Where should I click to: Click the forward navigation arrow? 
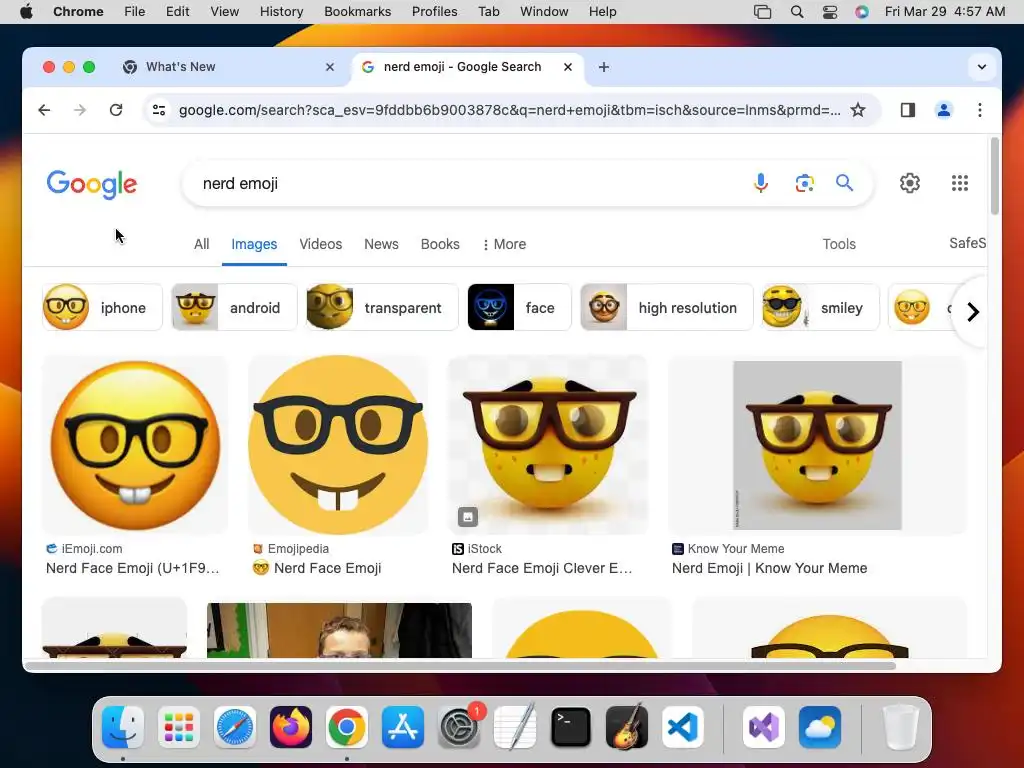(80, 110)
